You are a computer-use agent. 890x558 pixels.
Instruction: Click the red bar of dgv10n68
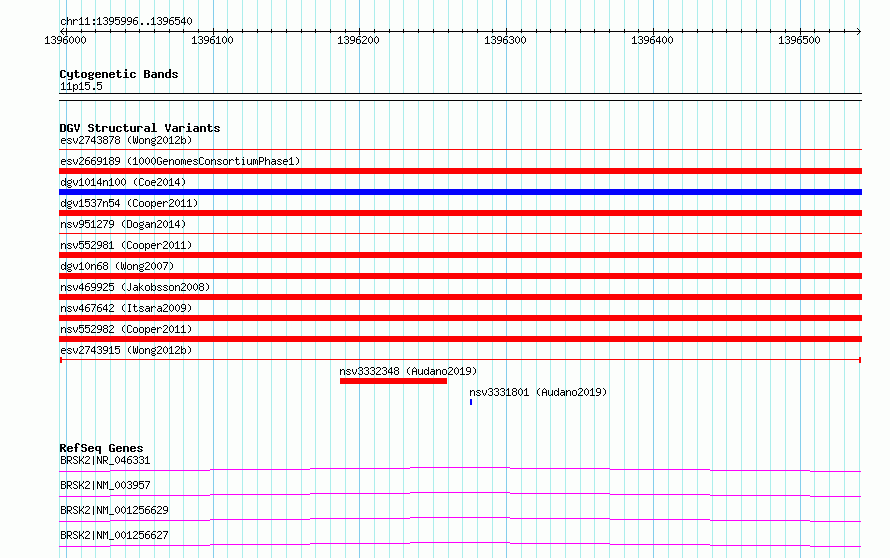click(460, 276)
